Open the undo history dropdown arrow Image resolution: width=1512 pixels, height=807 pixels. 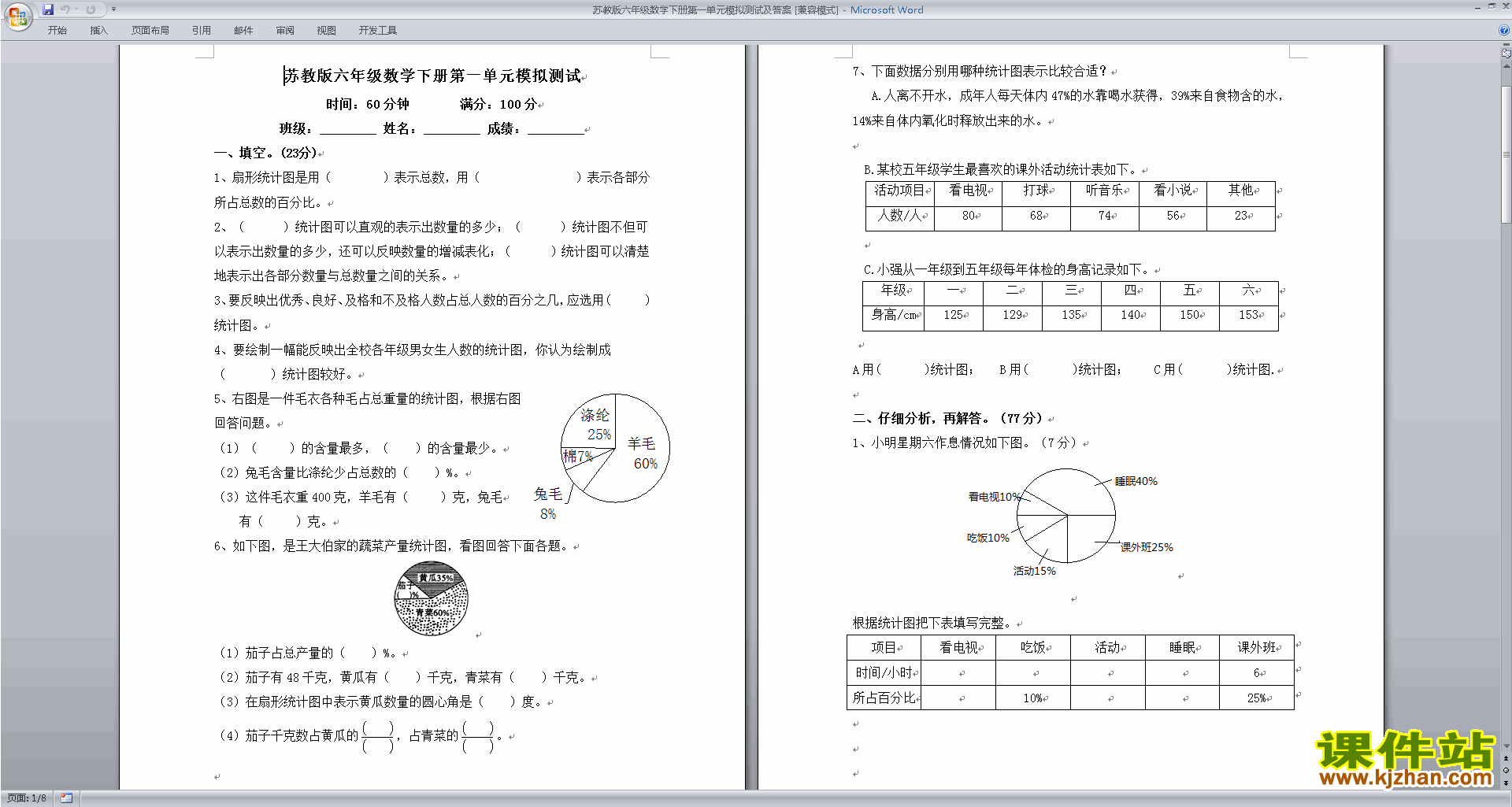(76, 9)
